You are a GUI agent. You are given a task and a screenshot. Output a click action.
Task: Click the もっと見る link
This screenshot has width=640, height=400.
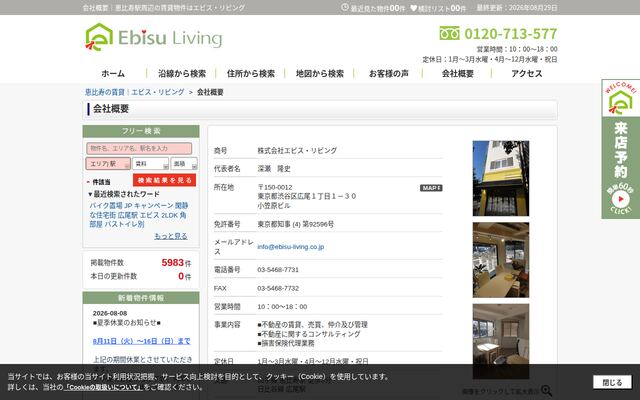[171, 236]
